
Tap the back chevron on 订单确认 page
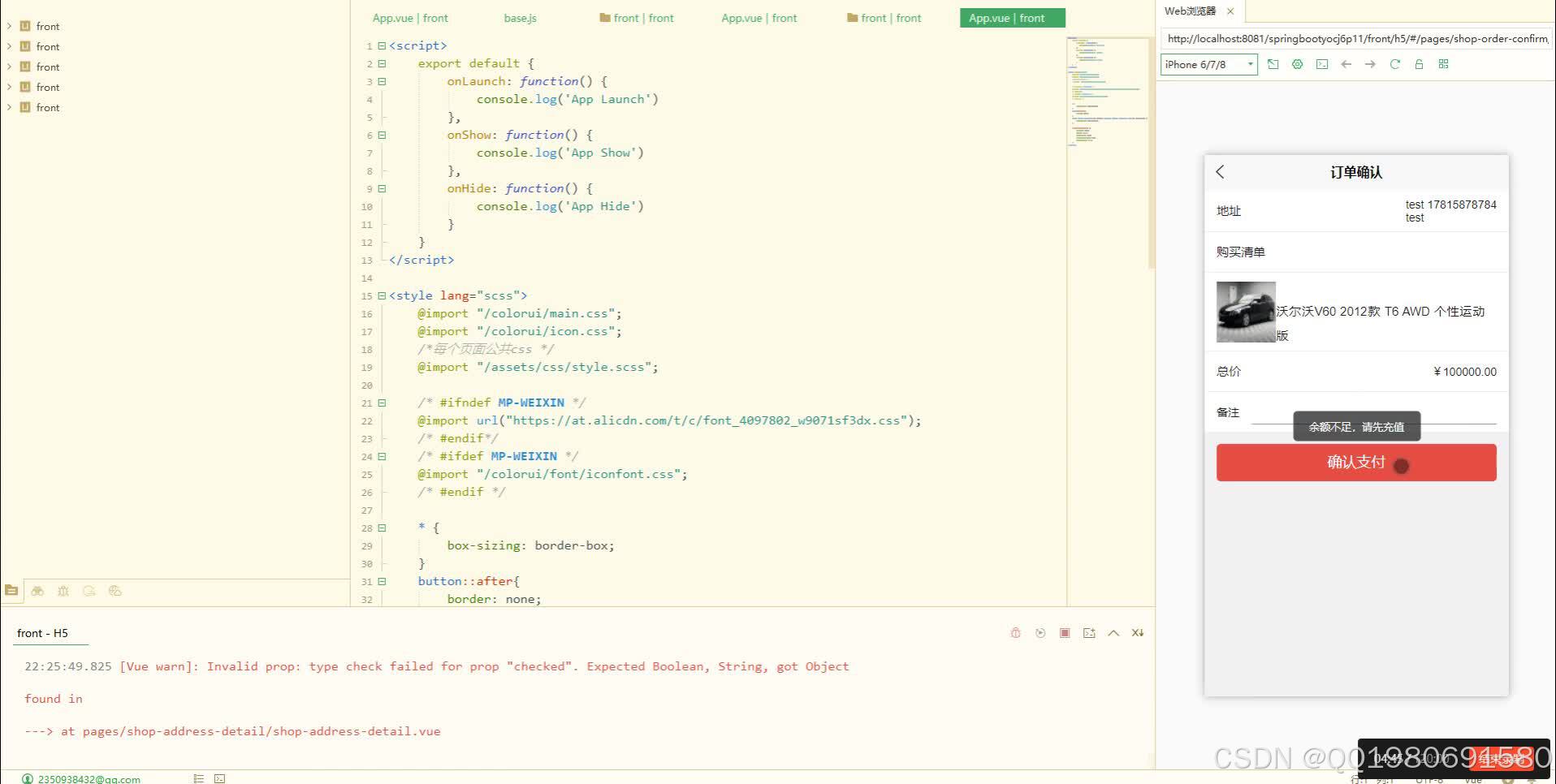1220,172
